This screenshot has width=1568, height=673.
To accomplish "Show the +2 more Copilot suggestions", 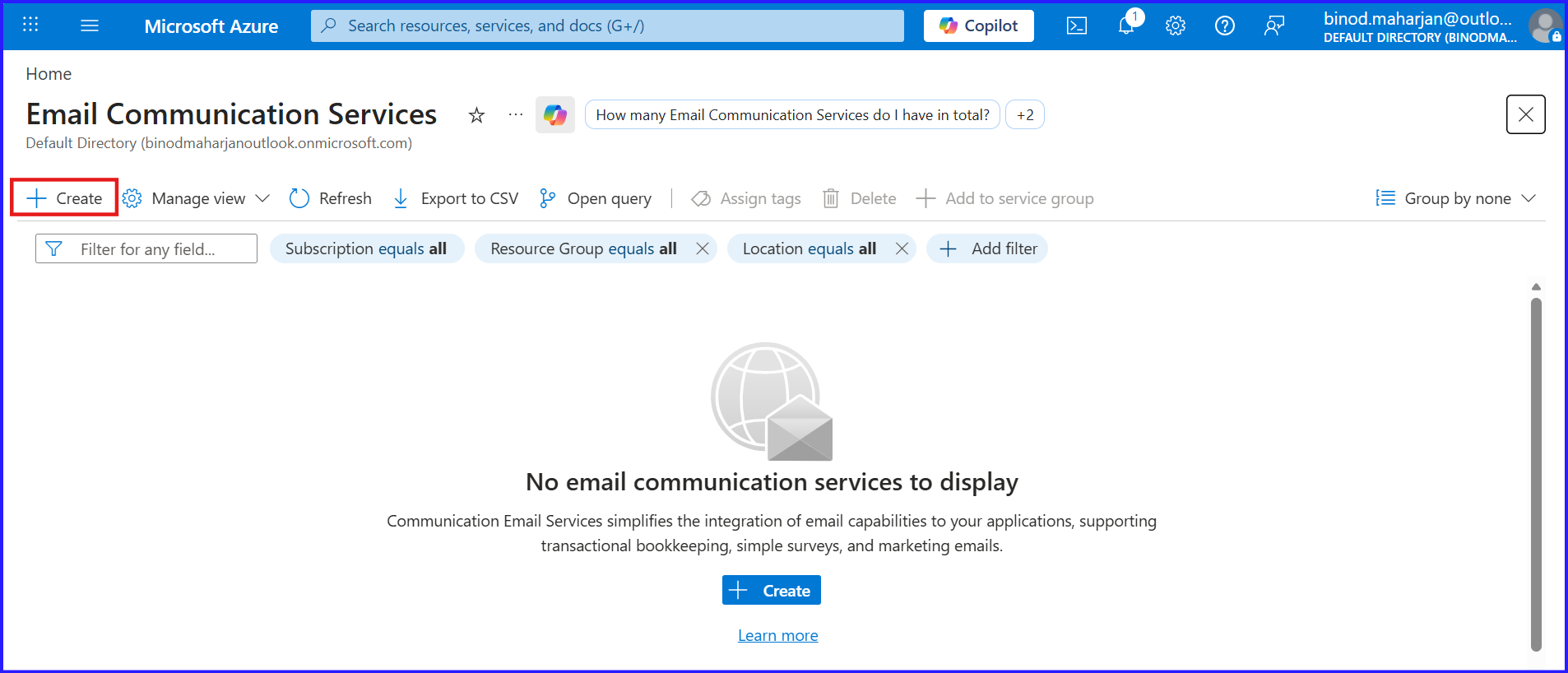I will 1025,115.
